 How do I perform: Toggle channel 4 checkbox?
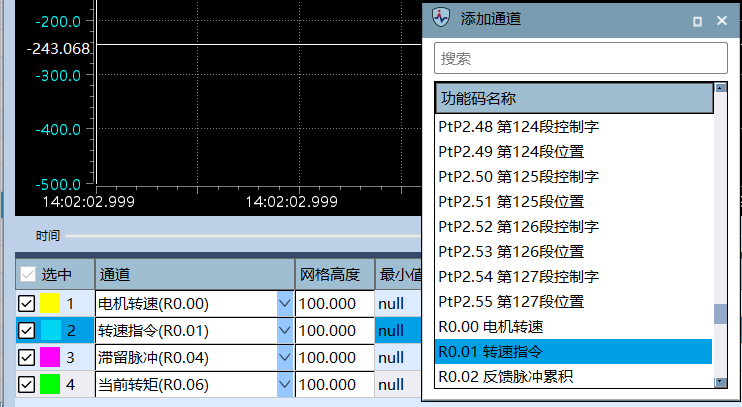tap(27, 384)
